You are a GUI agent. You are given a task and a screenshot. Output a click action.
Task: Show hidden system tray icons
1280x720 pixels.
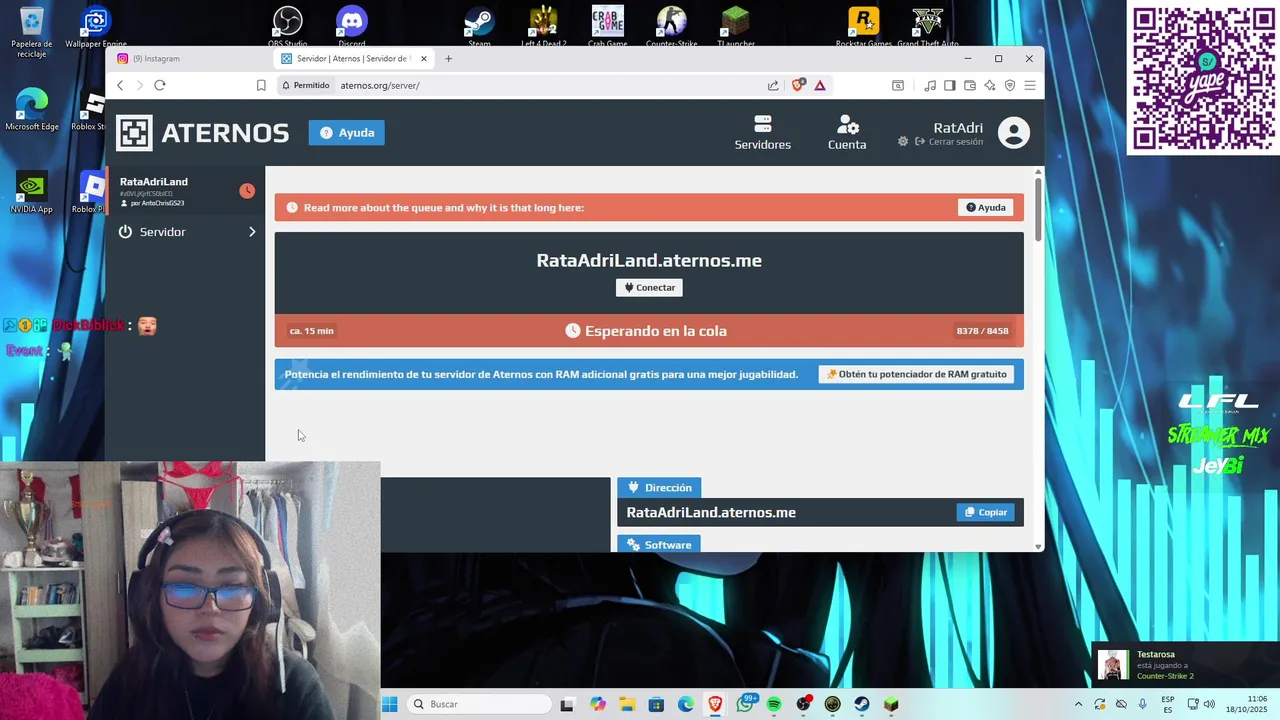(x=1078, y=704)
